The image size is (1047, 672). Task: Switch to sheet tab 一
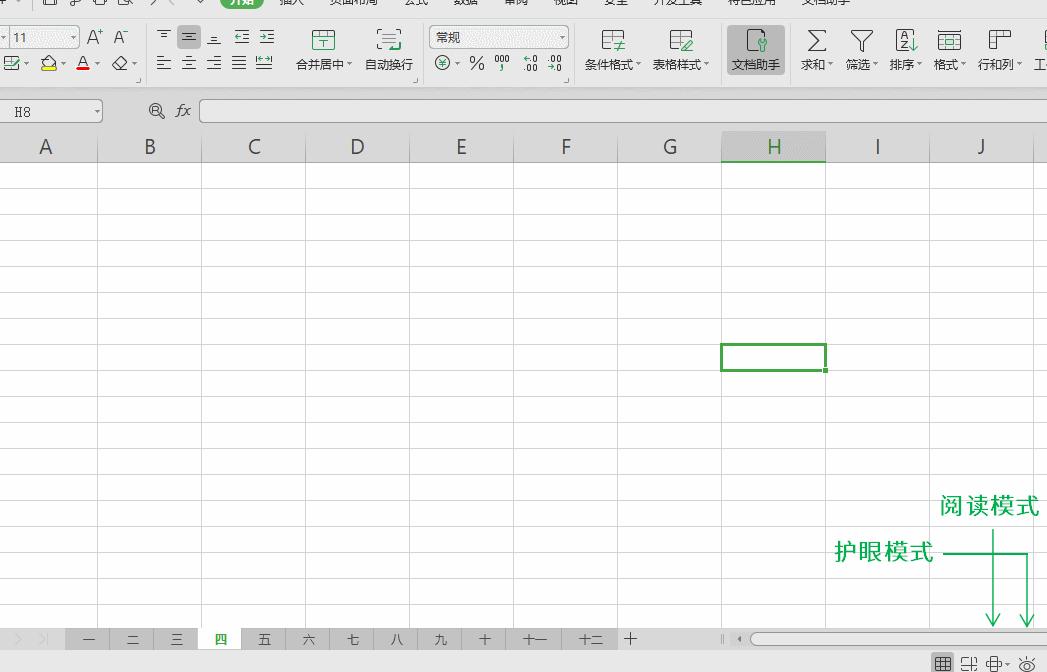88,639
